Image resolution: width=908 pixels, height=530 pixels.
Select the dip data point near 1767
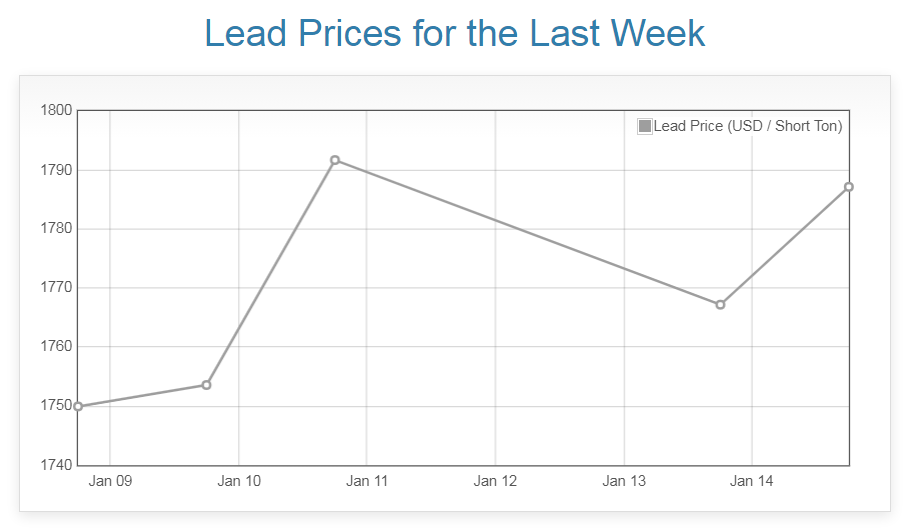click(720, 304)
